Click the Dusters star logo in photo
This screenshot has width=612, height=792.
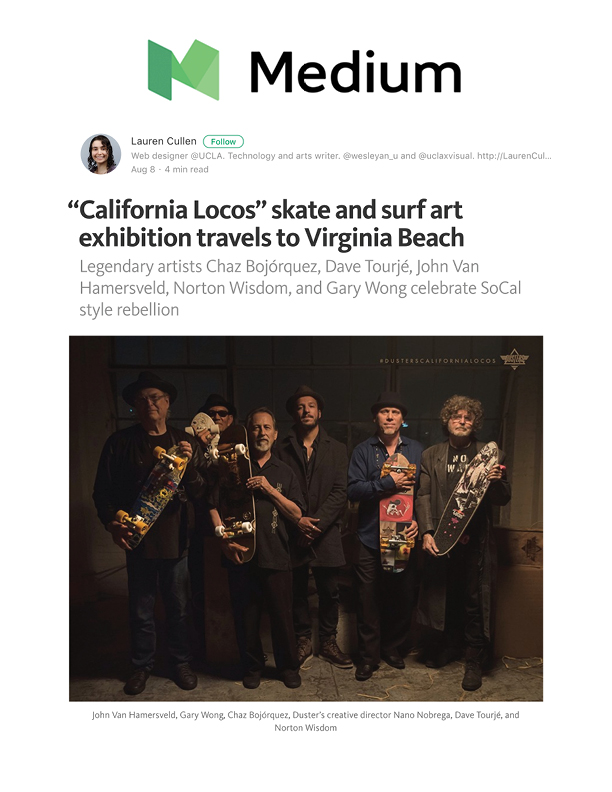pos(514,359)
